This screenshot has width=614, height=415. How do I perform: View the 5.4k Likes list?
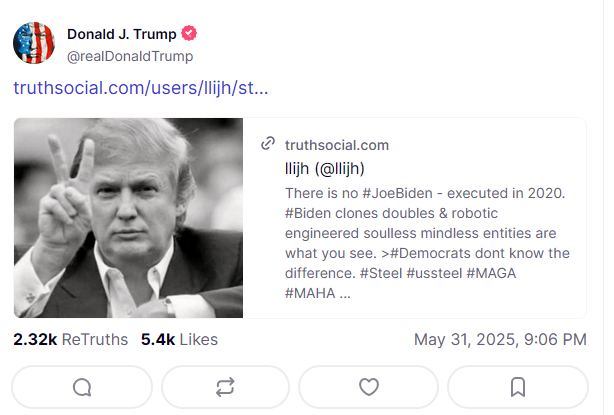[x=179, y=339]
